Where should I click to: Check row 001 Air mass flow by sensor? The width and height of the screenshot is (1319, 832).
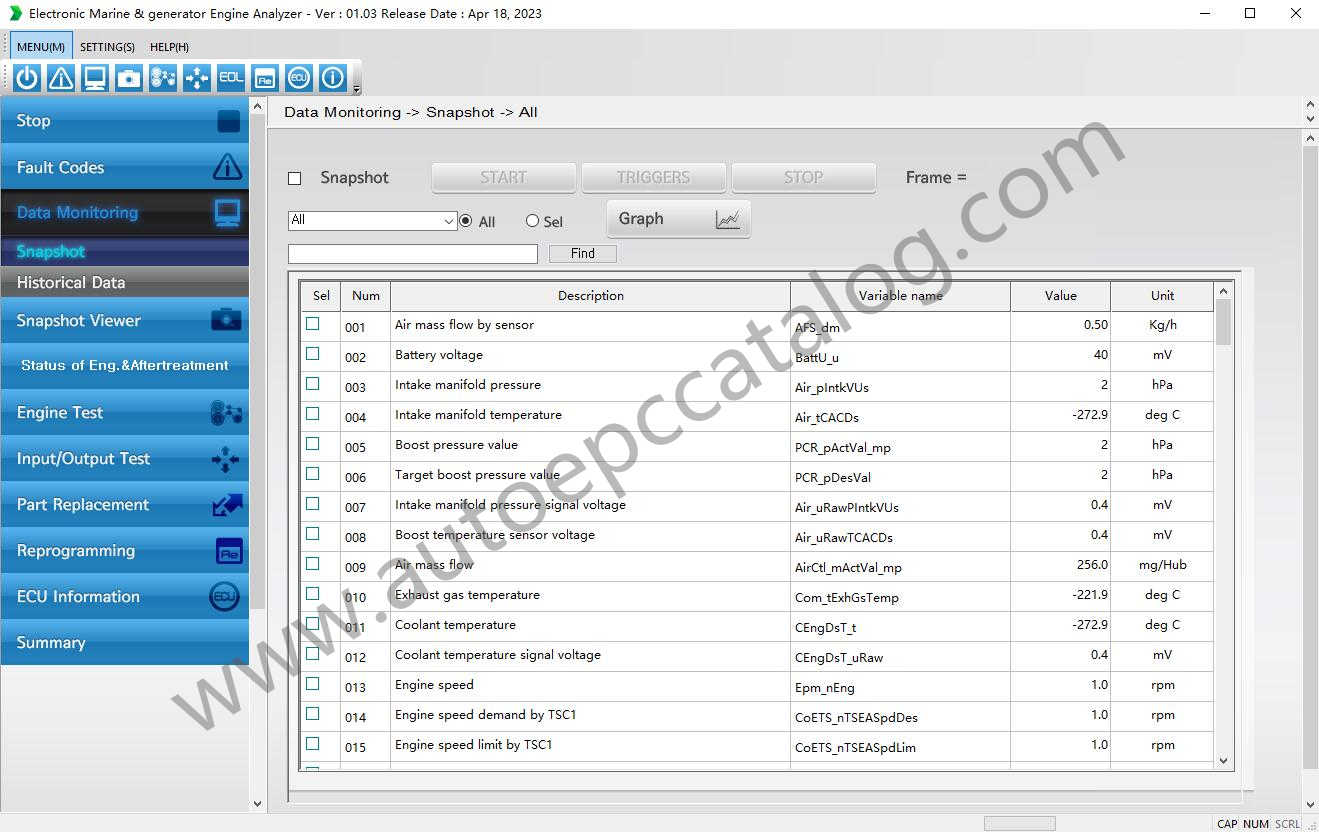(x=313, y=324)
